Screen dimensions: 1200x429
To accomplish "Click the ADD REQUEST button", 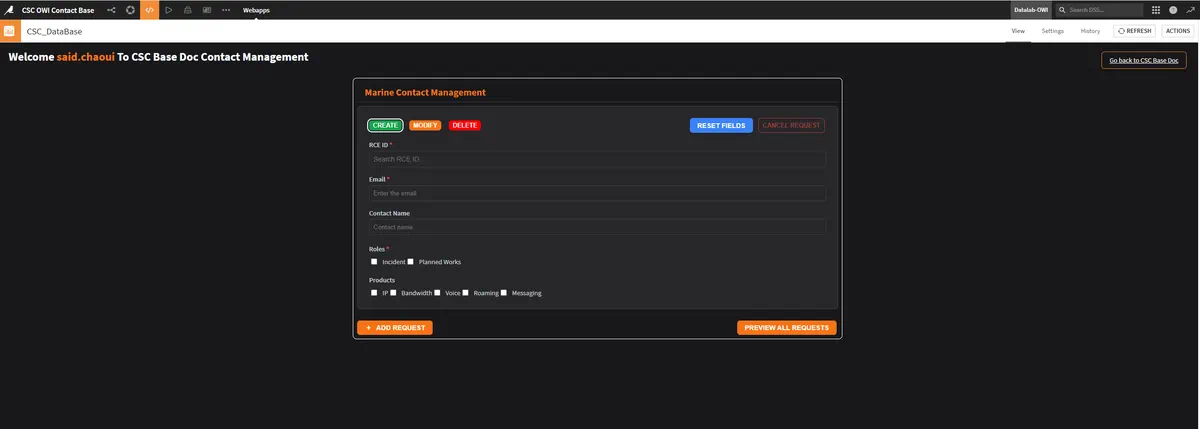I will (395, 327).
